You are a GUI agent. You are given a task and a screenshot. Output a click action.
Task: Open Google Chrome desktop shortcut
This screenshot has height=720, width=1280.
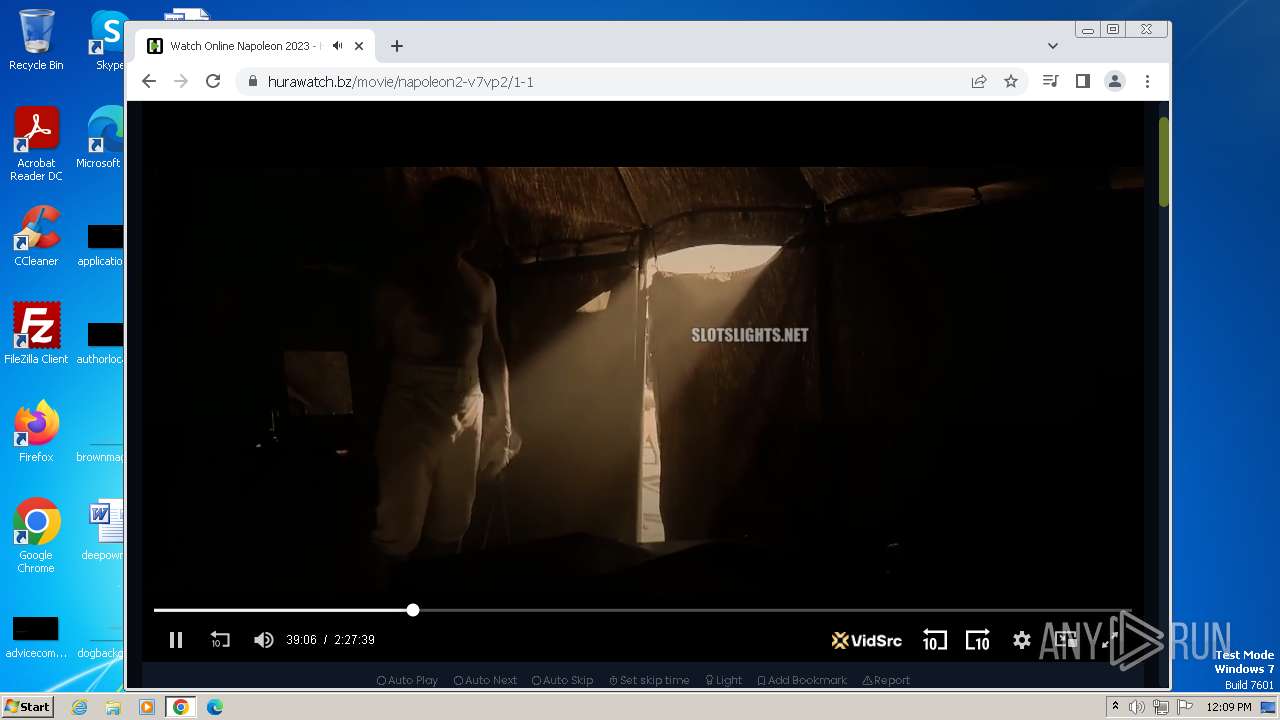[x=36, y=536]
